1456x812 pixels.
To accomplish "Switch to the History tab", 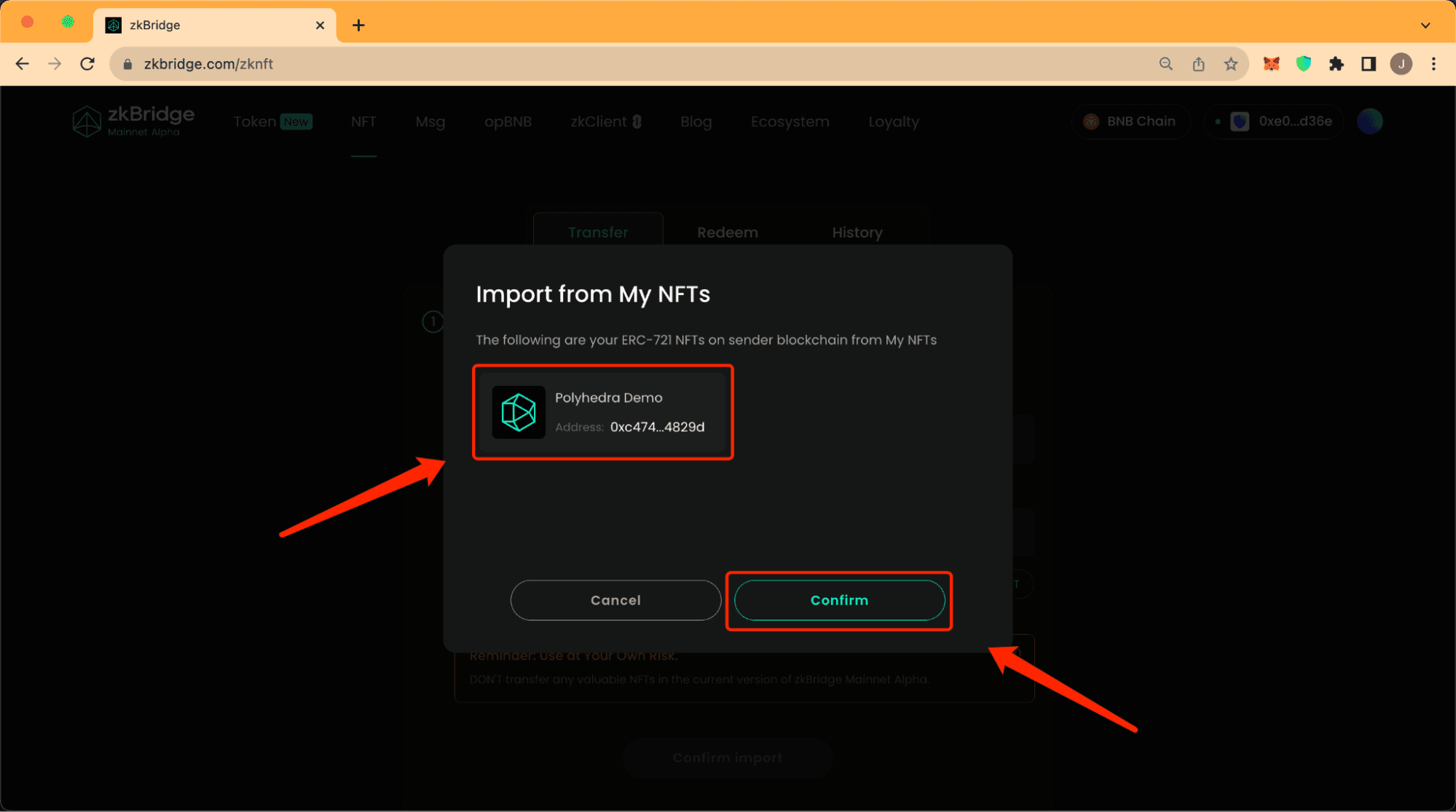I will tap(857, 232).
